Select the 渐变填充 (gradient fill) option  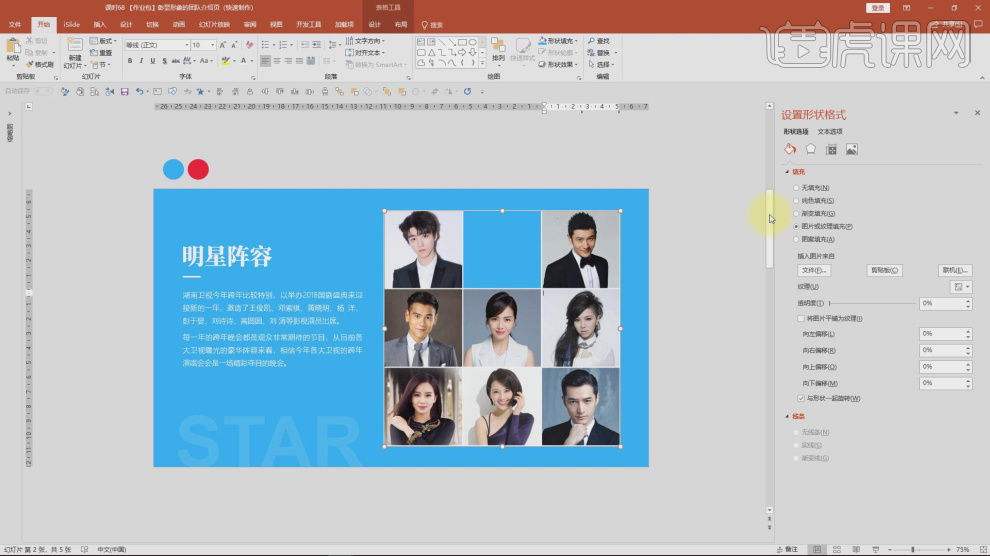[796, 213]
